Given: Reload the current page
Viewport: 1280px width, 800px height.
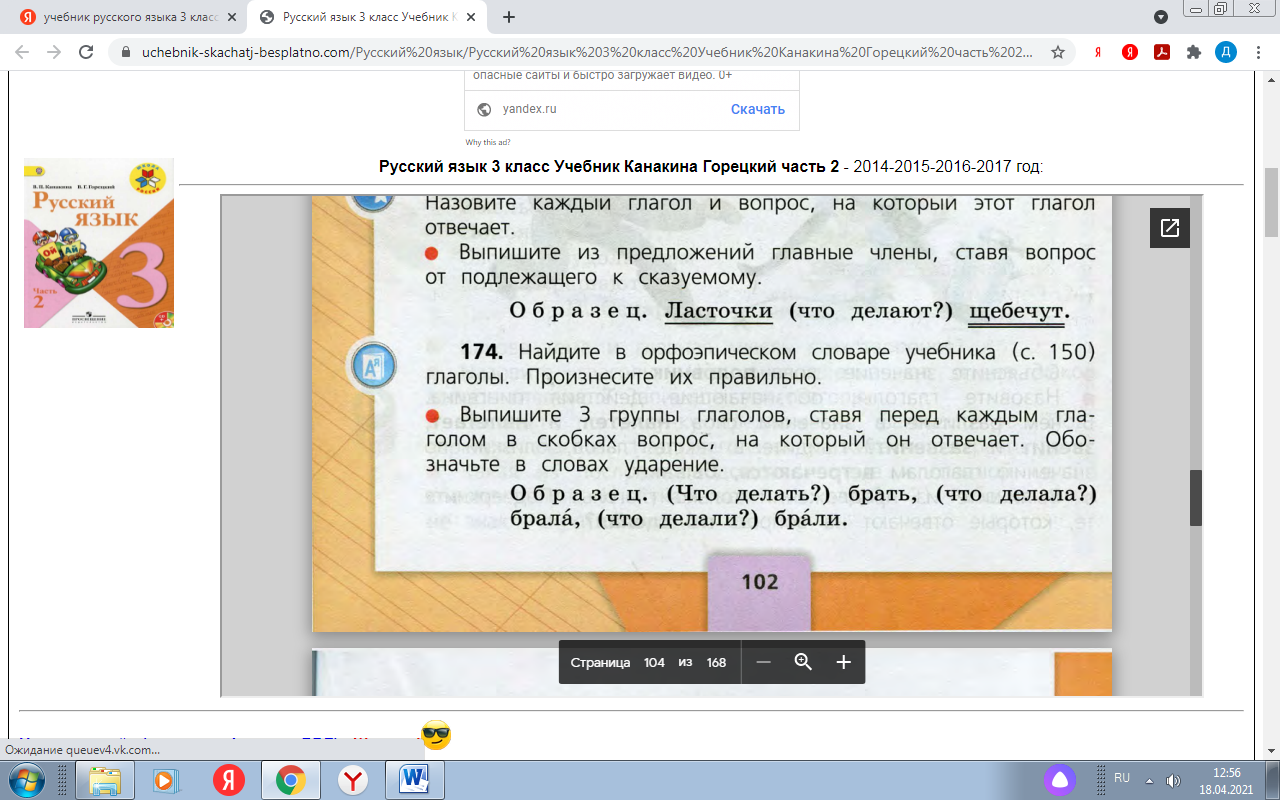Looking at the screenshot, I should tap(86, 52).
